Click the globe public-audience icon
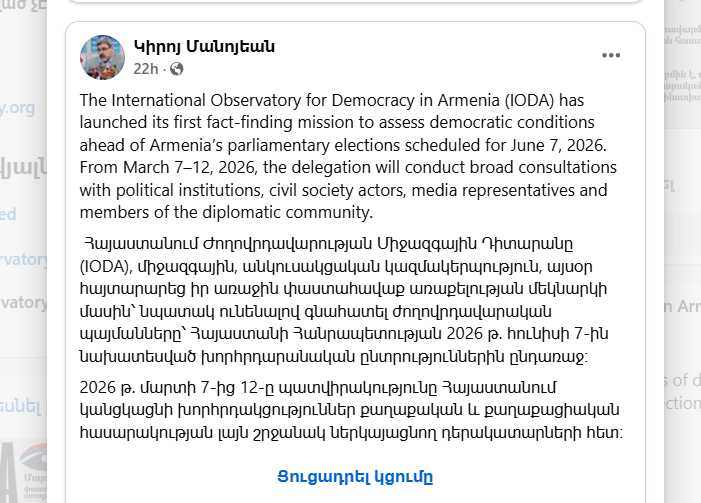 tap(177, 69)
